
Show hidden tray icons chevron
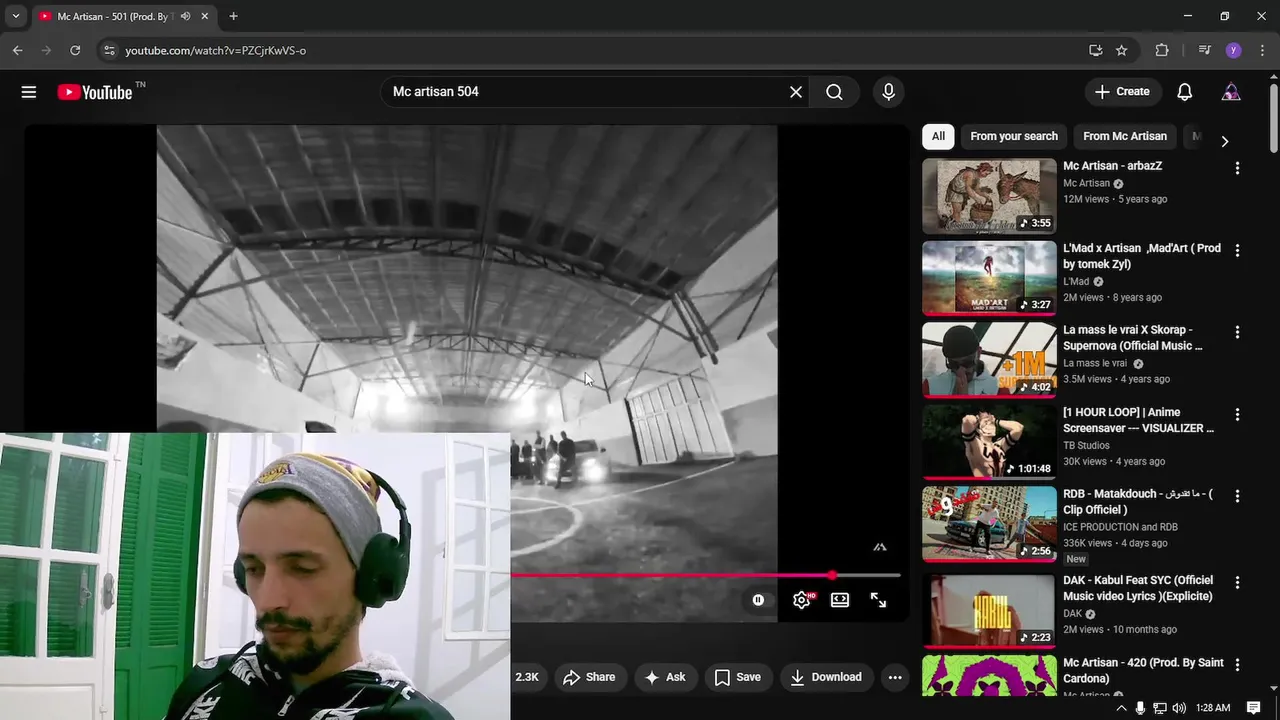(1121, 708)
